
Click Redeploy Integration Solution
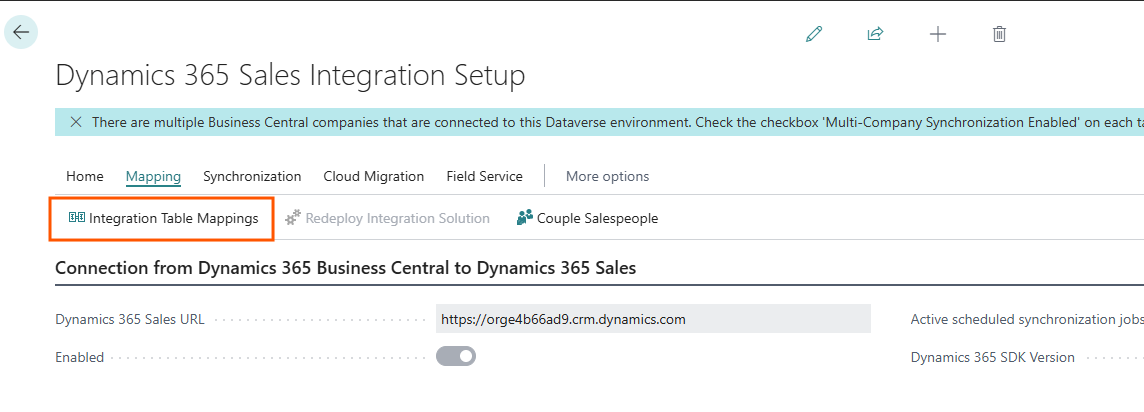(x=387, y=218)
